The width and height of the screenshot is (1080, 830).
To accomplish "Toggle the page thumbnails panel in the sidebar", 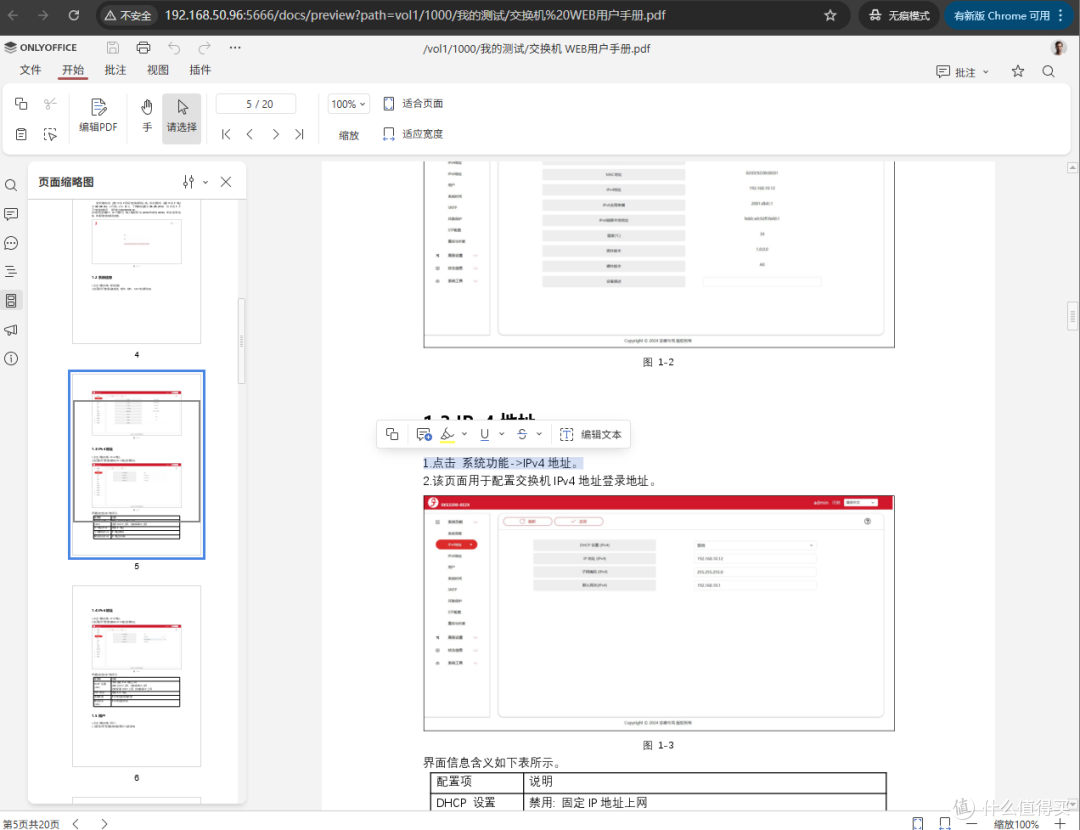I will point(11,300).
